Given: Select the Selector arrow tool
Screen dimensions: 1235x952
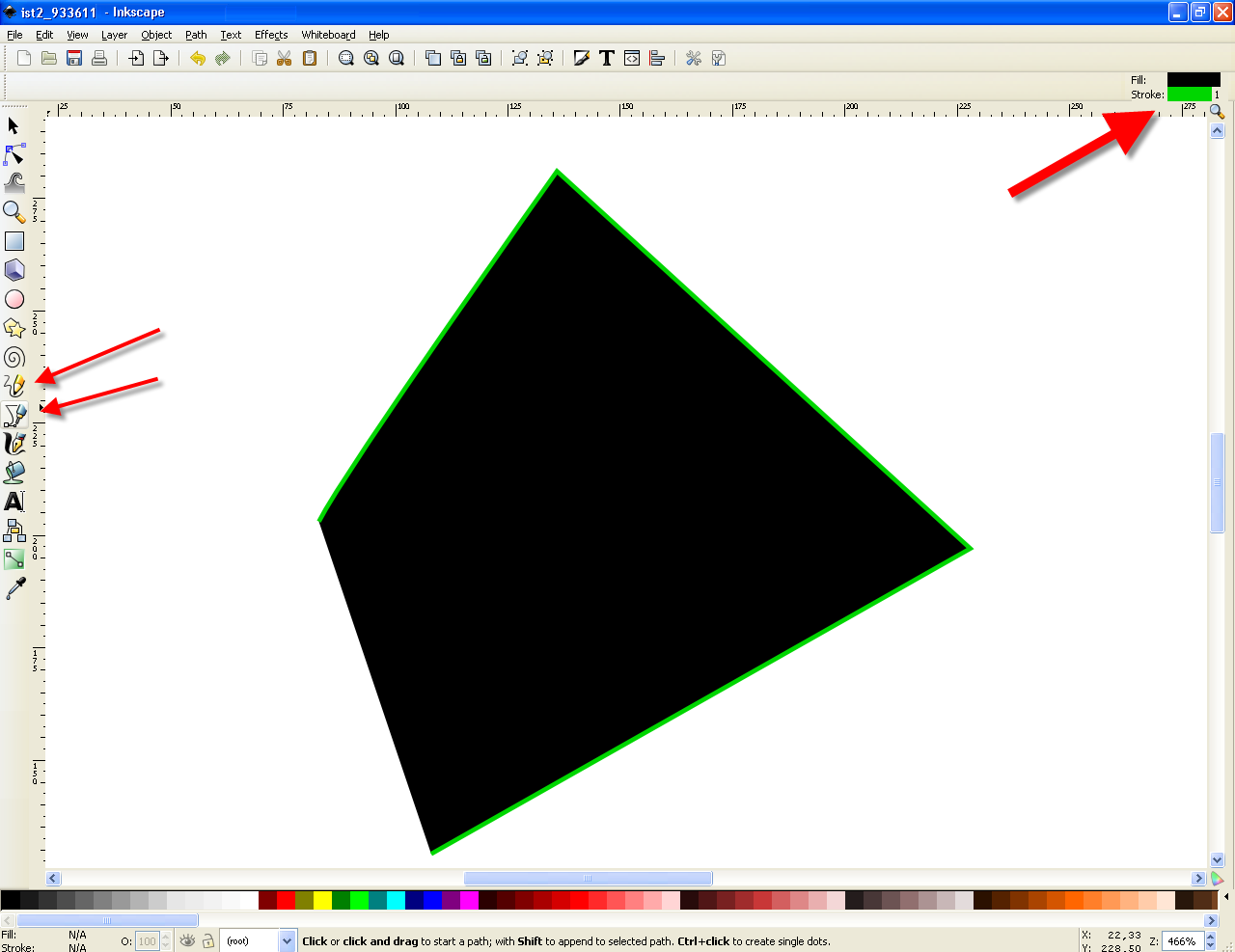Looking at the screenshot, I should click(x=14, y=125).
